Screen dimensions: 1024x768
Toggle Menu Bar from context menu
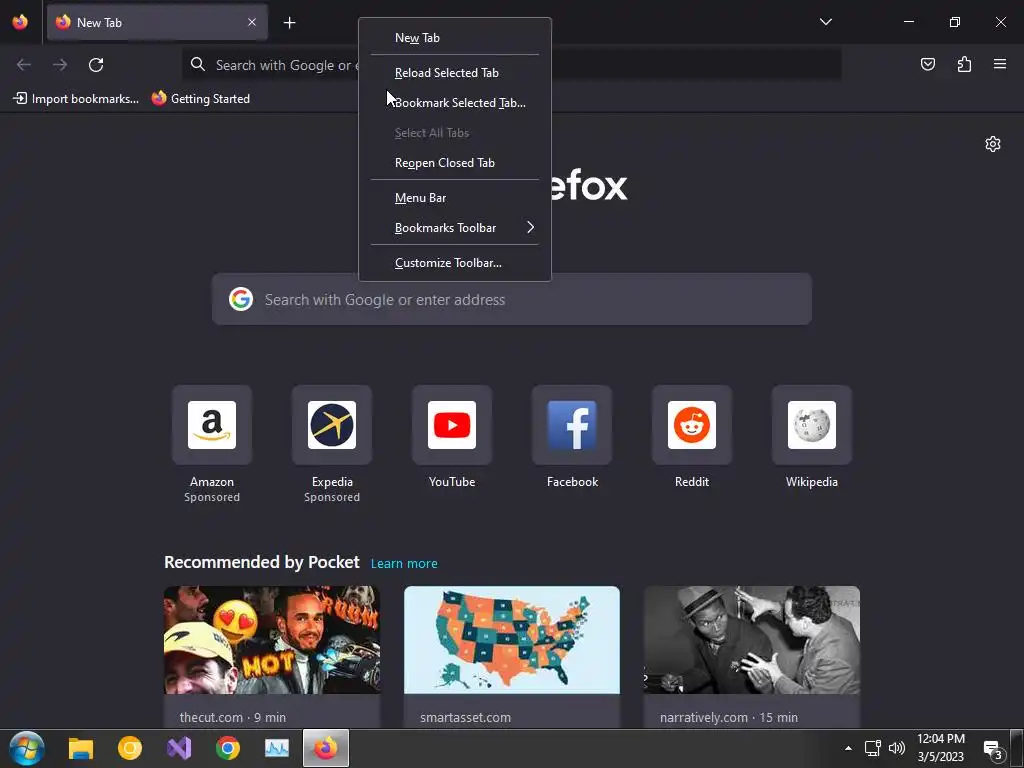[x=455, y=198]
